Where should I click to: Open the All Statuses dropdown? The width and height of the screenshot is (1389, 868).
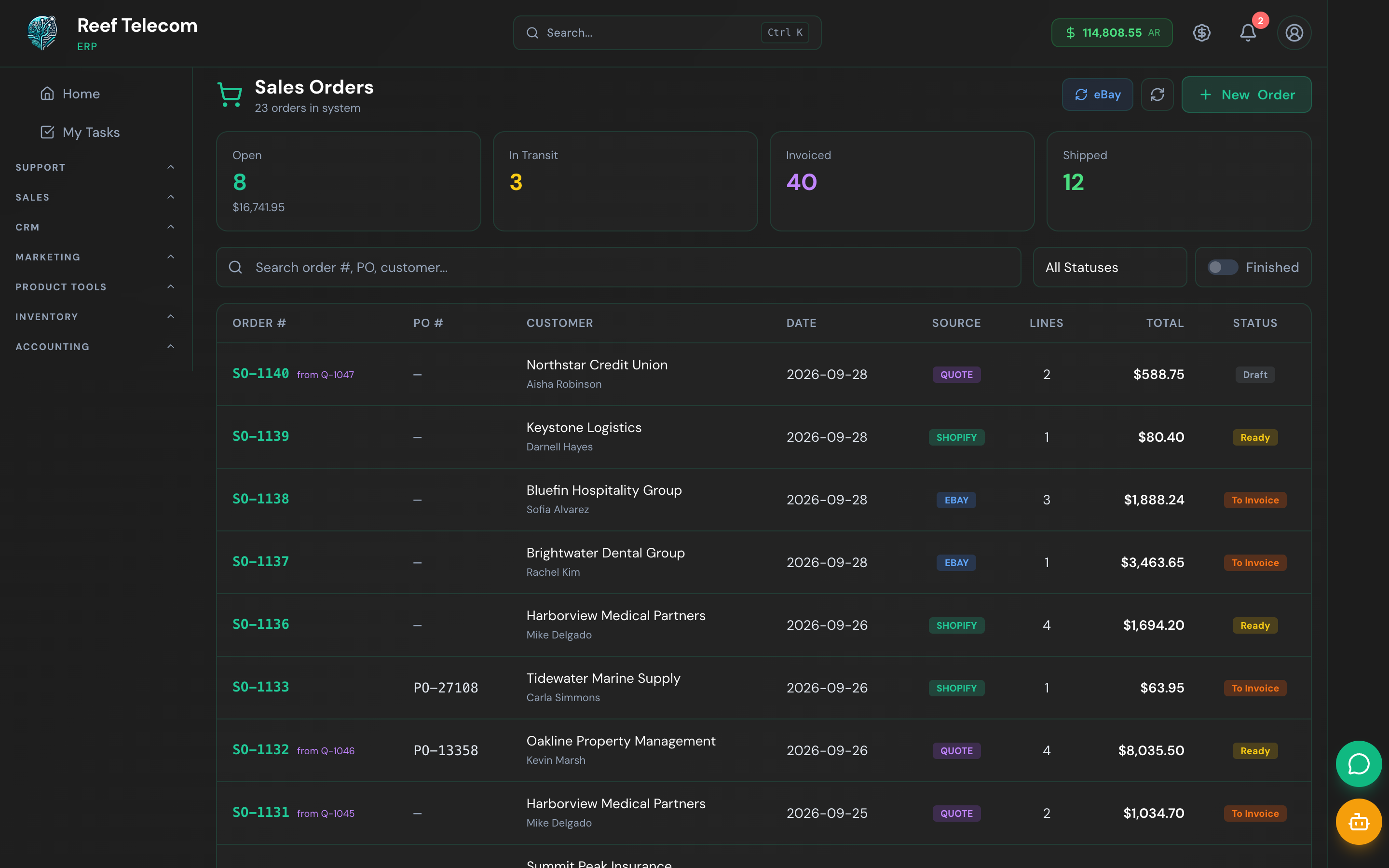point(1109,267)
